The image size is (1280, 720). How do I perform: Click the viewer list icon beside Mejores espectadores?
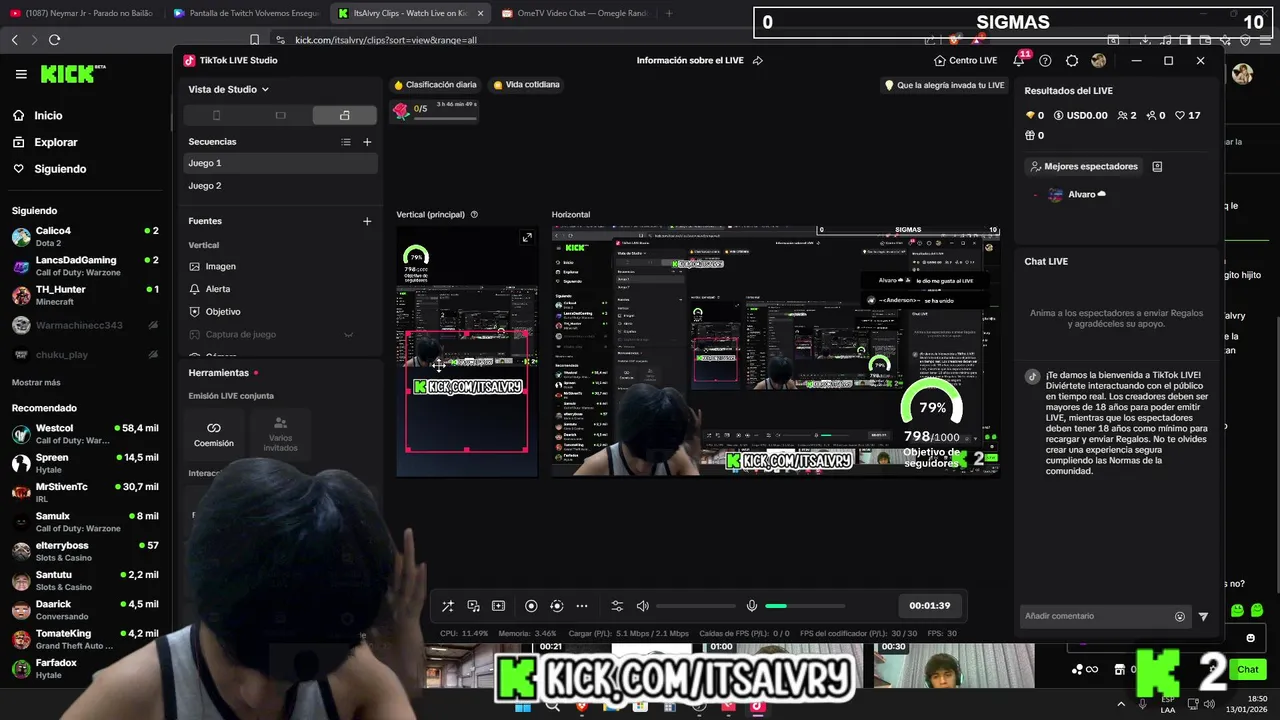(x=1157, y=166)
